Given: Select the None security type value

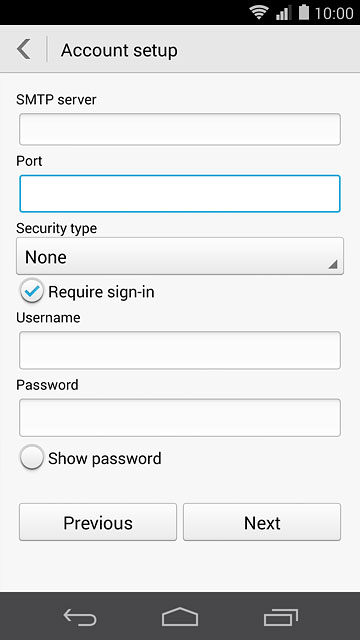Looking at the screenshot, I should coord(46,257).
